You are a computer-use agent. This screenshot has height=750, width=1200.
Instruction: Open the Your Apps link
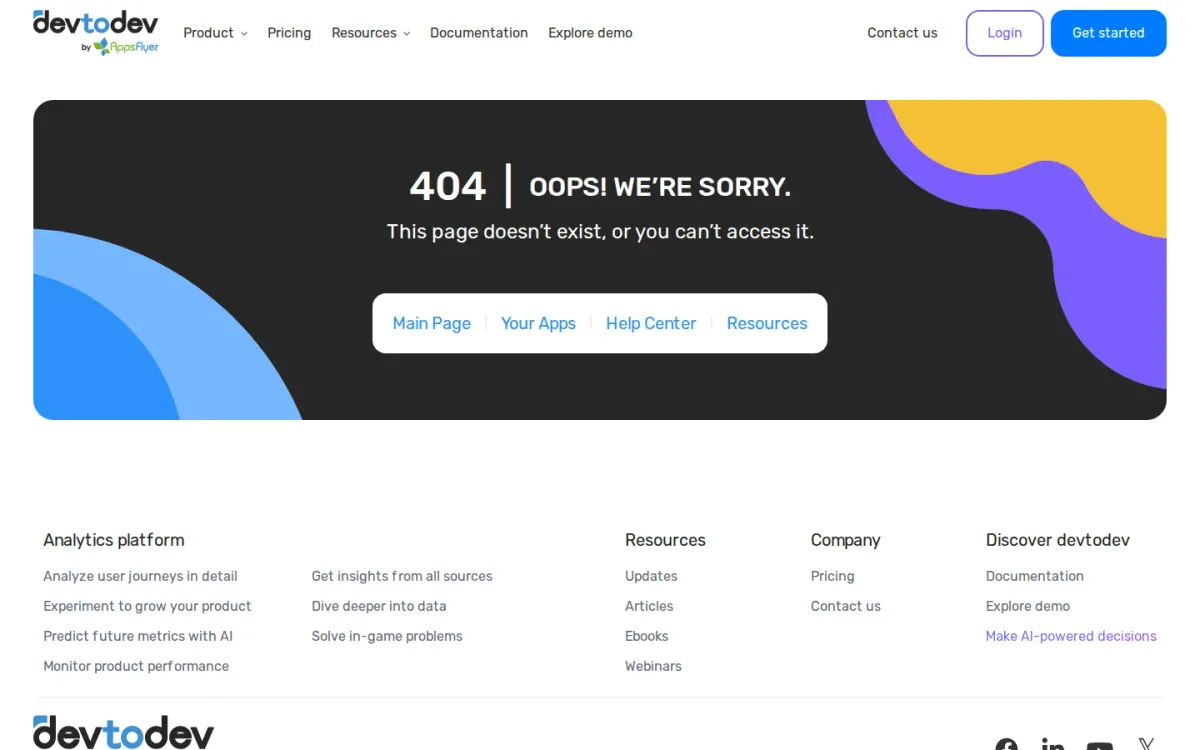tap(538, 323)
